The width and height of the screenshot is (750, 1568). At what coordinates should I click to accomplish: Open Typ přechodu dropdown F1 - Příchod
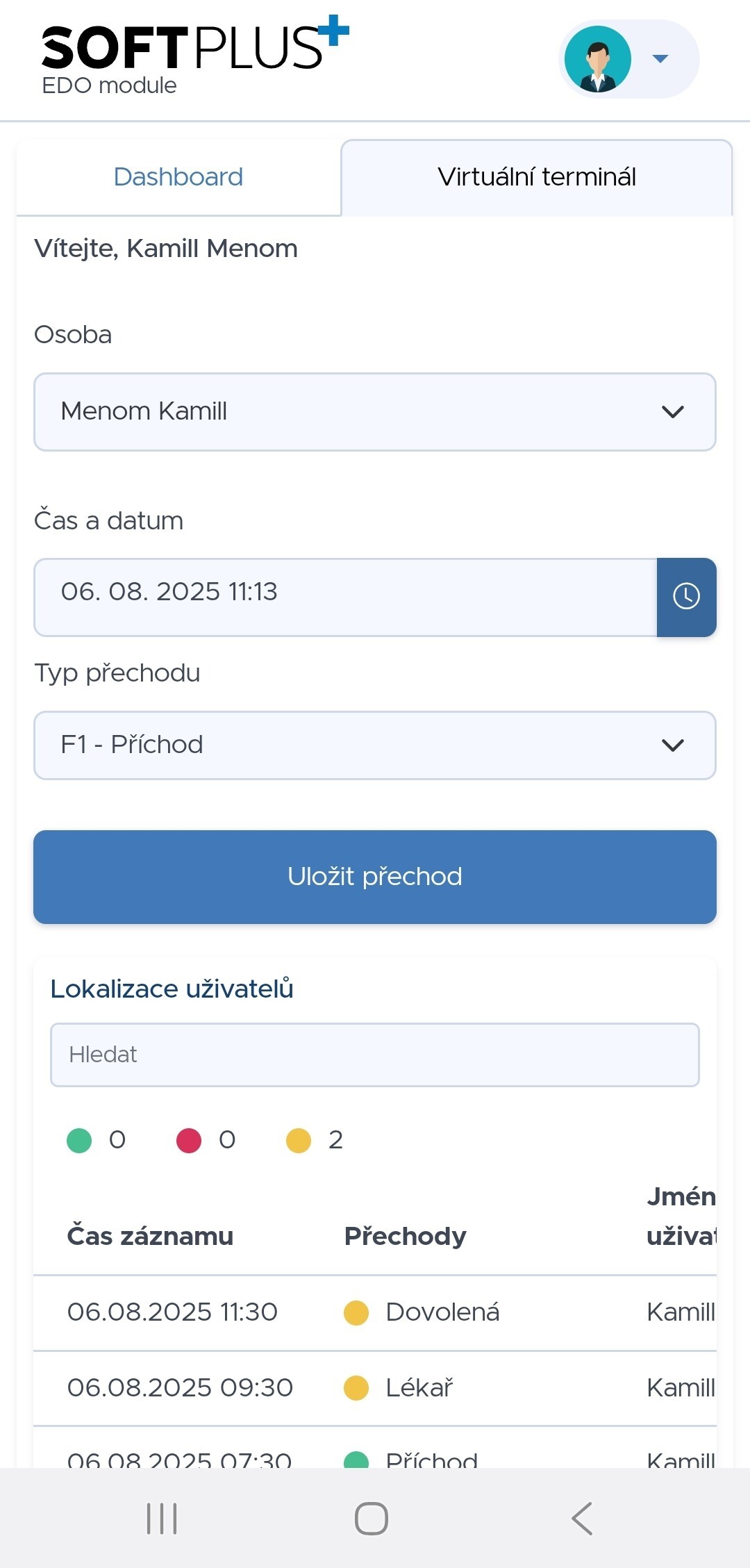click(x=375, y=745)
